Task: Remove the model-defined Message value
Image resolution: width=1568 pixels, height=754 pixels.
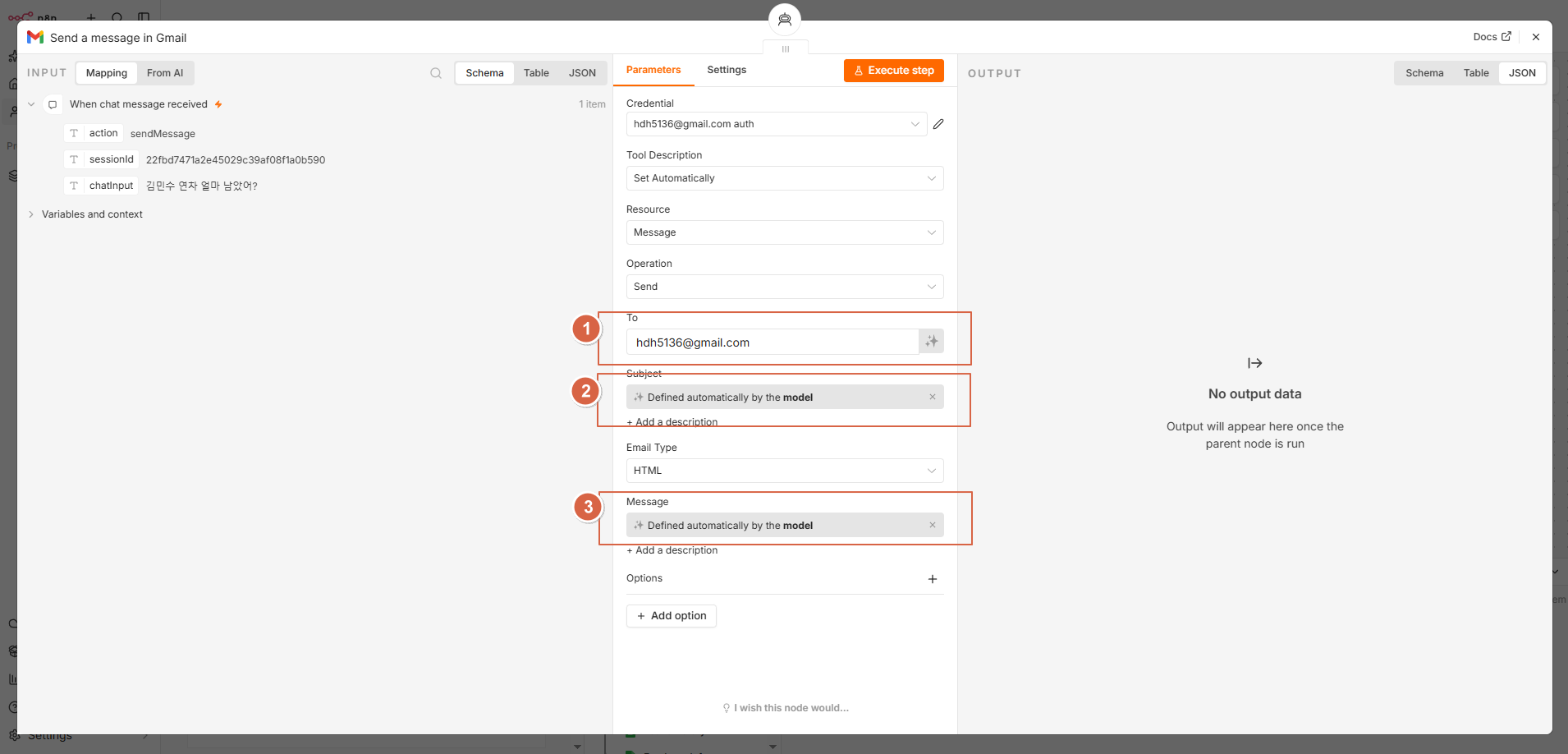Action: pyautogui.click(x=933, y=526)
